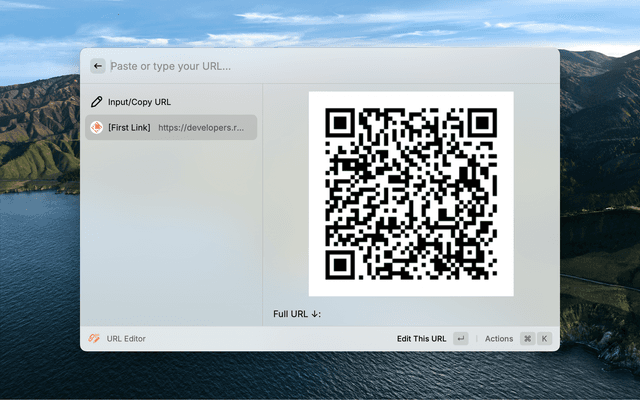Click the K key badge in footer
Image resolution: width=640 pixels, height=400 pixels.
click(x=545, y=339)
